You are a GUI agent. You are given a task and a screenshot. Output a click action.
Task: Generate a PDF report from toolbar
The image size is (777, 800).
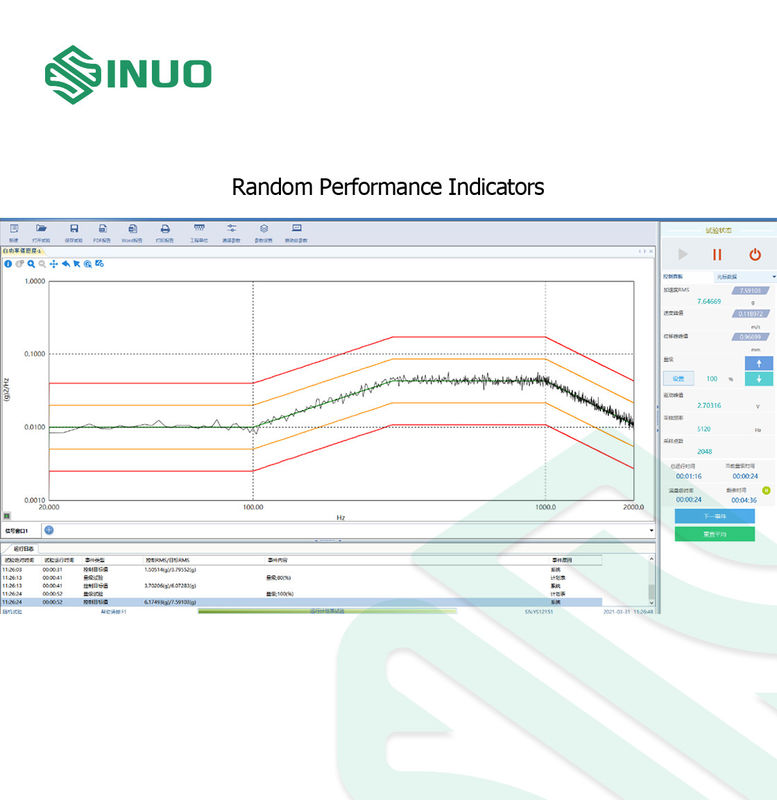[103, 229]
